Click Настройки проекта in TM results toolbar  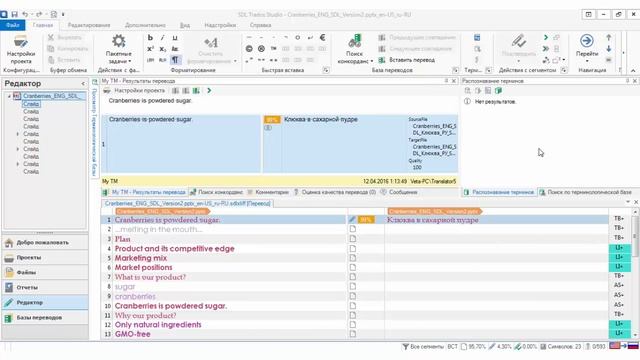click(x=135, y=91)
